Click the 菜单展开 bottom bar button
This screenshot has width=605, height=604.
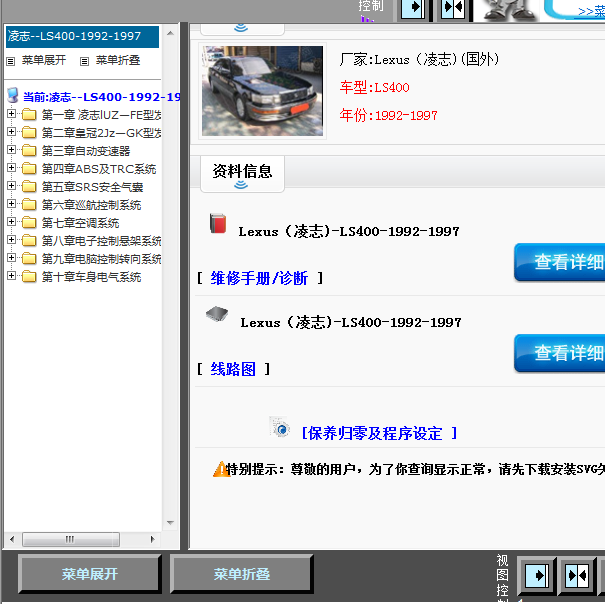[90, 574]
